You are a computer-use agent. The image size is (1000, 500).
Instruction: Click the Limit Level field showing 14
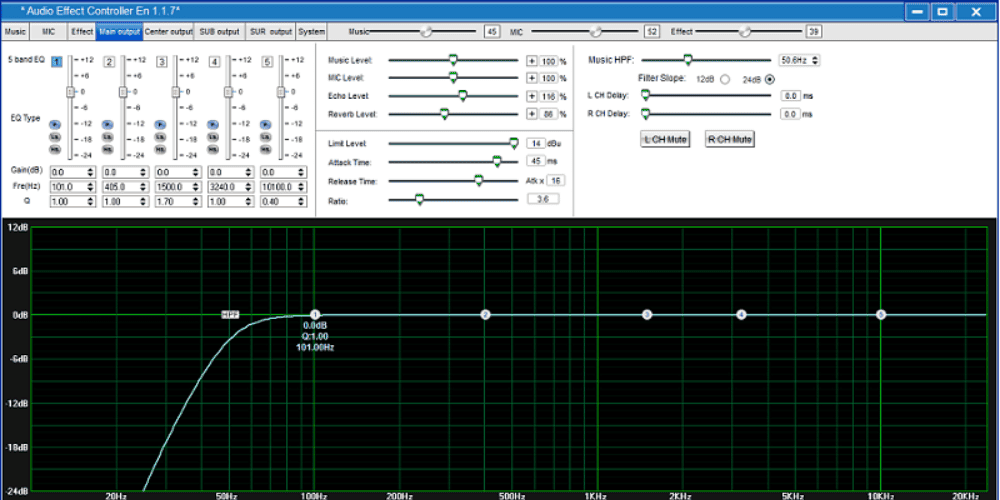coord(536,143)
